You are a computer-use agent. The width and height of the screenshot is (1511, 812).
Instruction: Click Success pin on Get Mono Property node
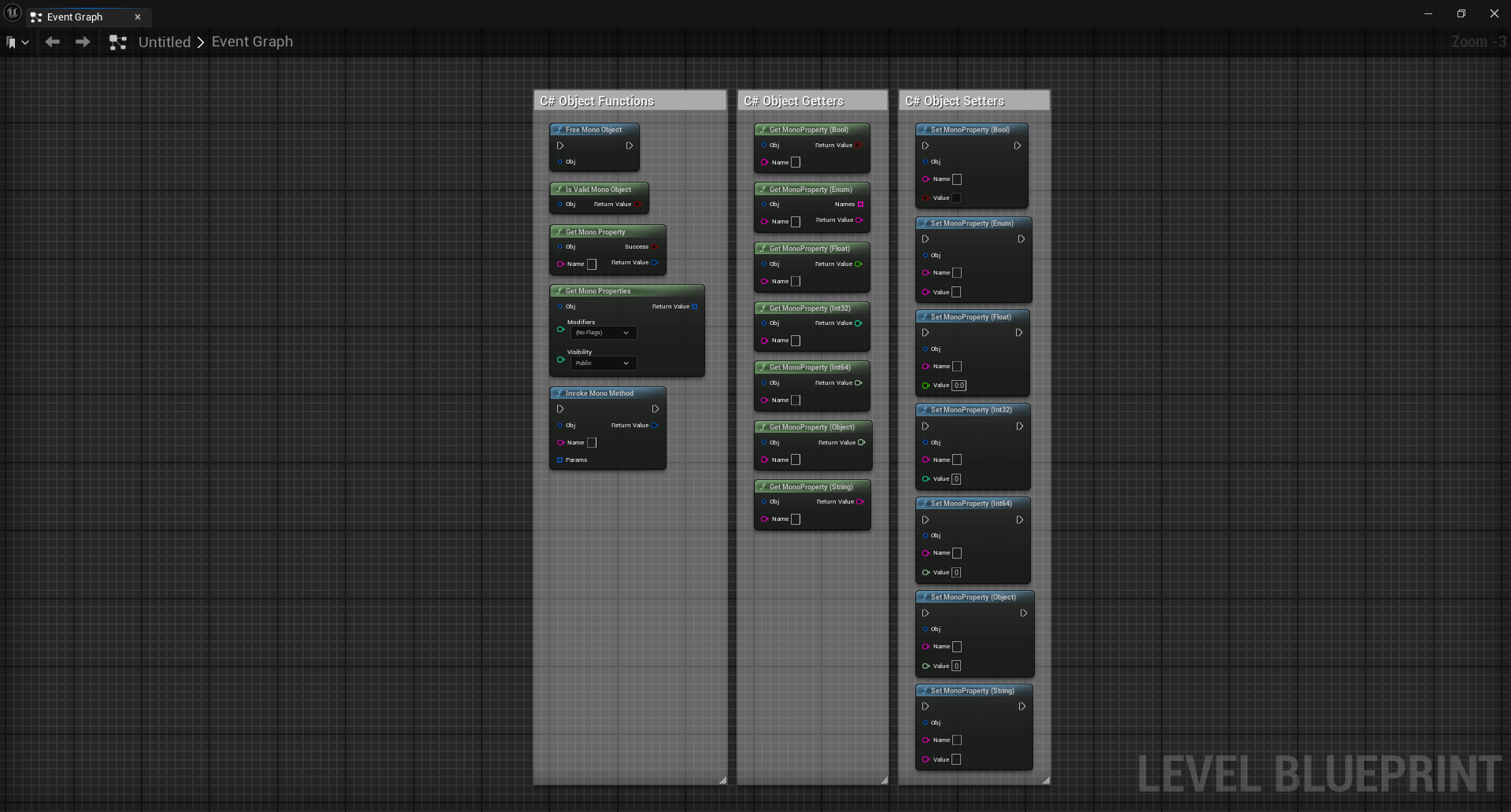coord(654,247)
